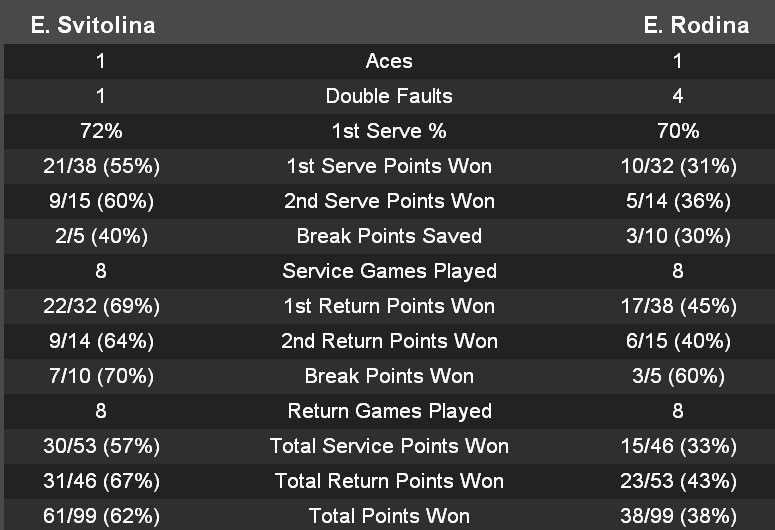This screenshot has height=530, width=775.
Task: Click the Break Points Won label
Action: (x=389, y=376)
